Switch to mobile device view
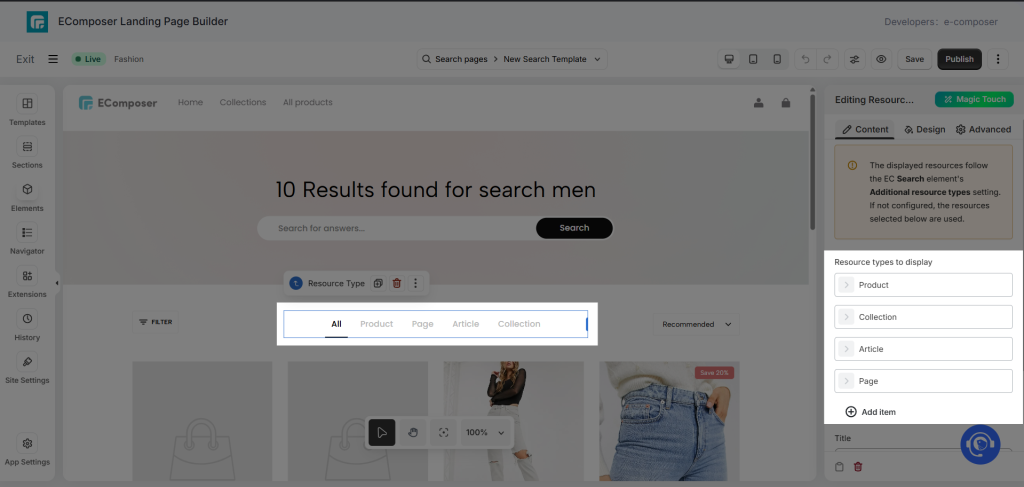The image size is (1024, 487). [x=776, y=59]
